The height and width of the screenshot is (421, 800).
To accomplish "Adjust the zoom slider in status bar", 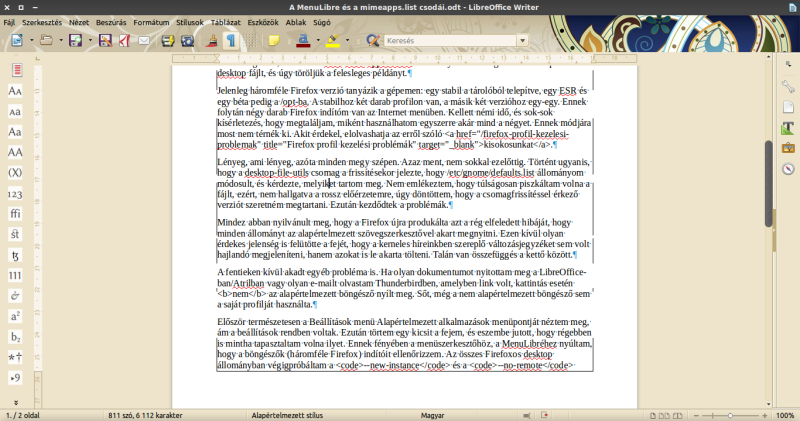I will tap(730, 416).
